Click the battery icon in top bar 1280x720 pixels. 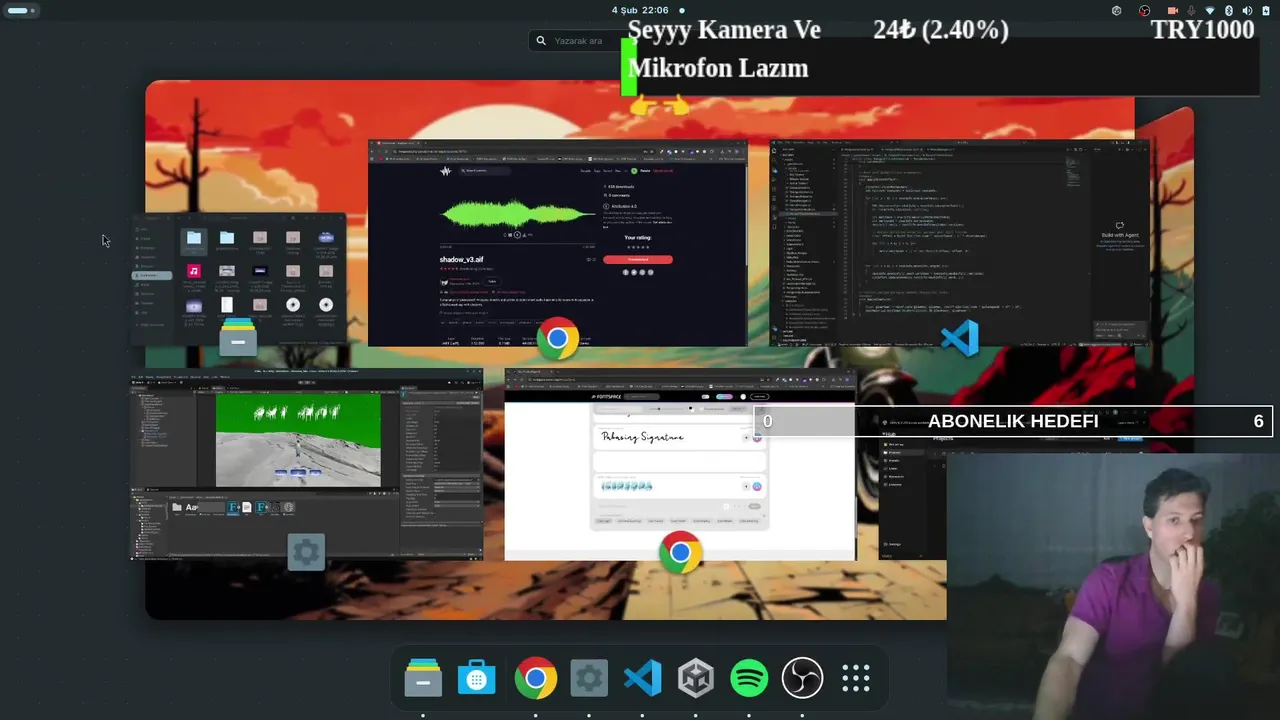pyautogui.click(x=1266, y=11)
